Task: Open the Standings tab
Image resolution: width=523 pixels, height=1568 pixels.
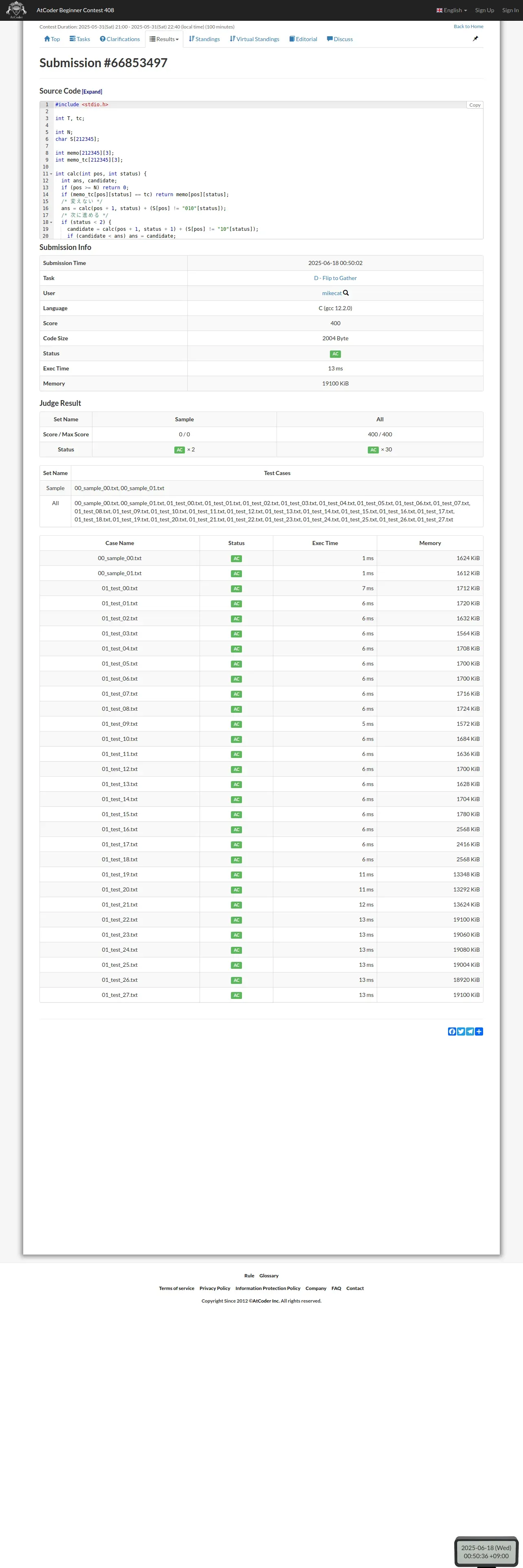Action: click(204, 39)
